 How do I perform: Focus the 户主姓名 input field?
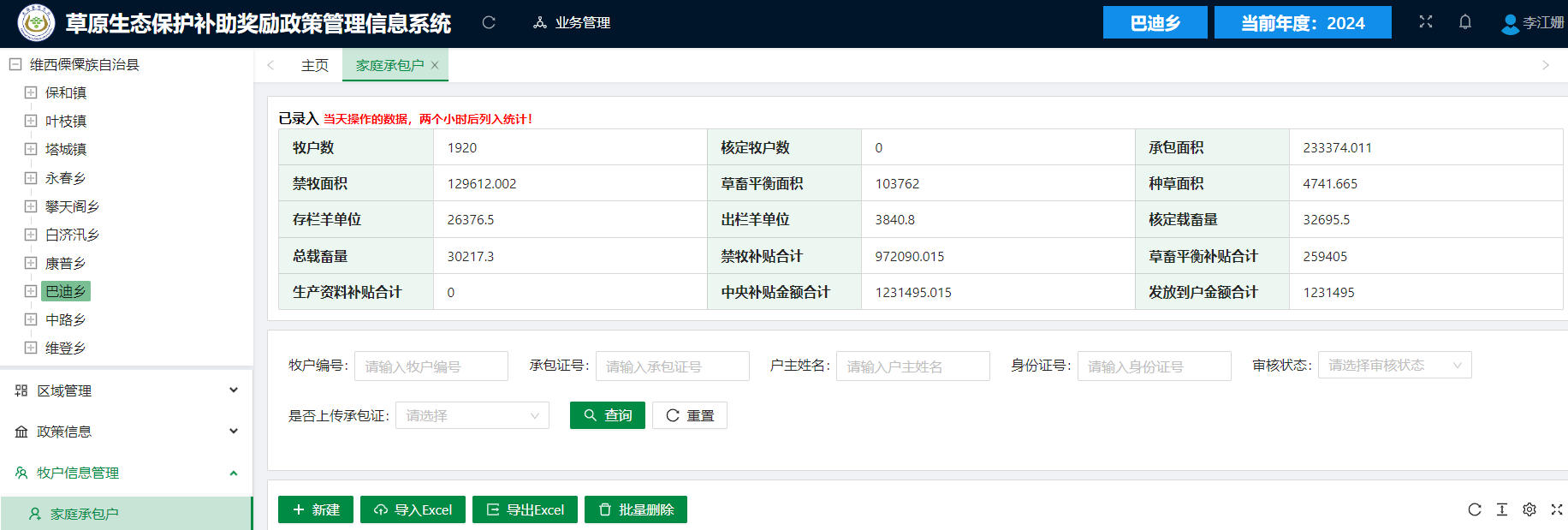[913, 366]
